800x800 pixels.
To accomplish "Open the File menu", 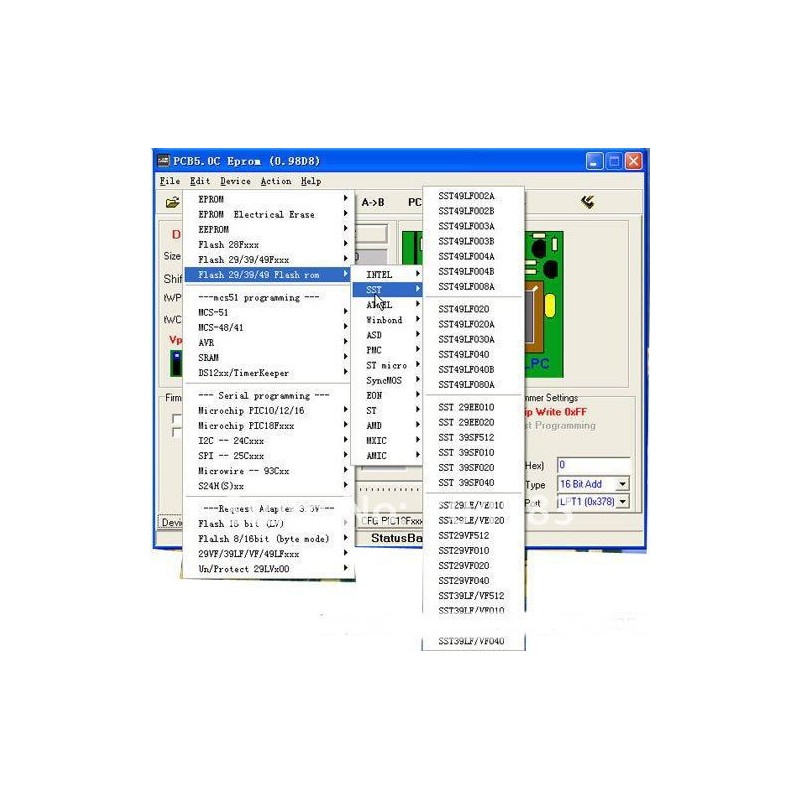I will [169, 181].
